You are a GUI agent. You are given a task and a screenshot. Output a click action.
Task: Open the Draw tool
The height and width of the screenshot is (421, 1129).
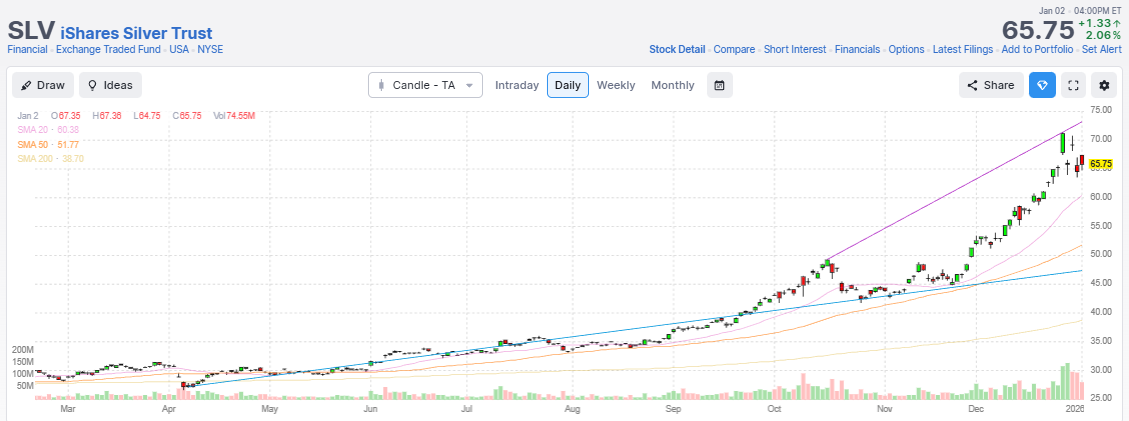(43, 85)
